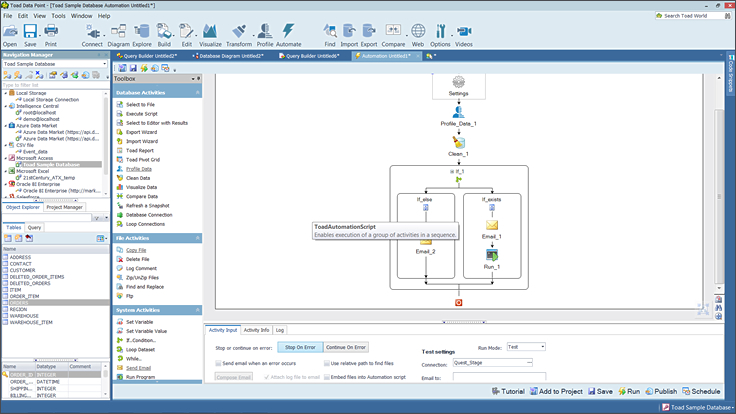The image size is (736, 414).
Task: Open the Diagram tool
Action: (x=118, y=33)
